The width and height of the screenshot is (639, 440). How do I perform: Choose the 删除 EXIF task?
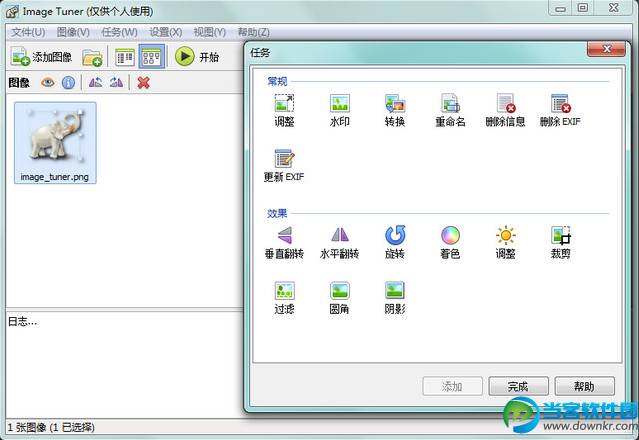pyautogui.click(x=560, y=110)
